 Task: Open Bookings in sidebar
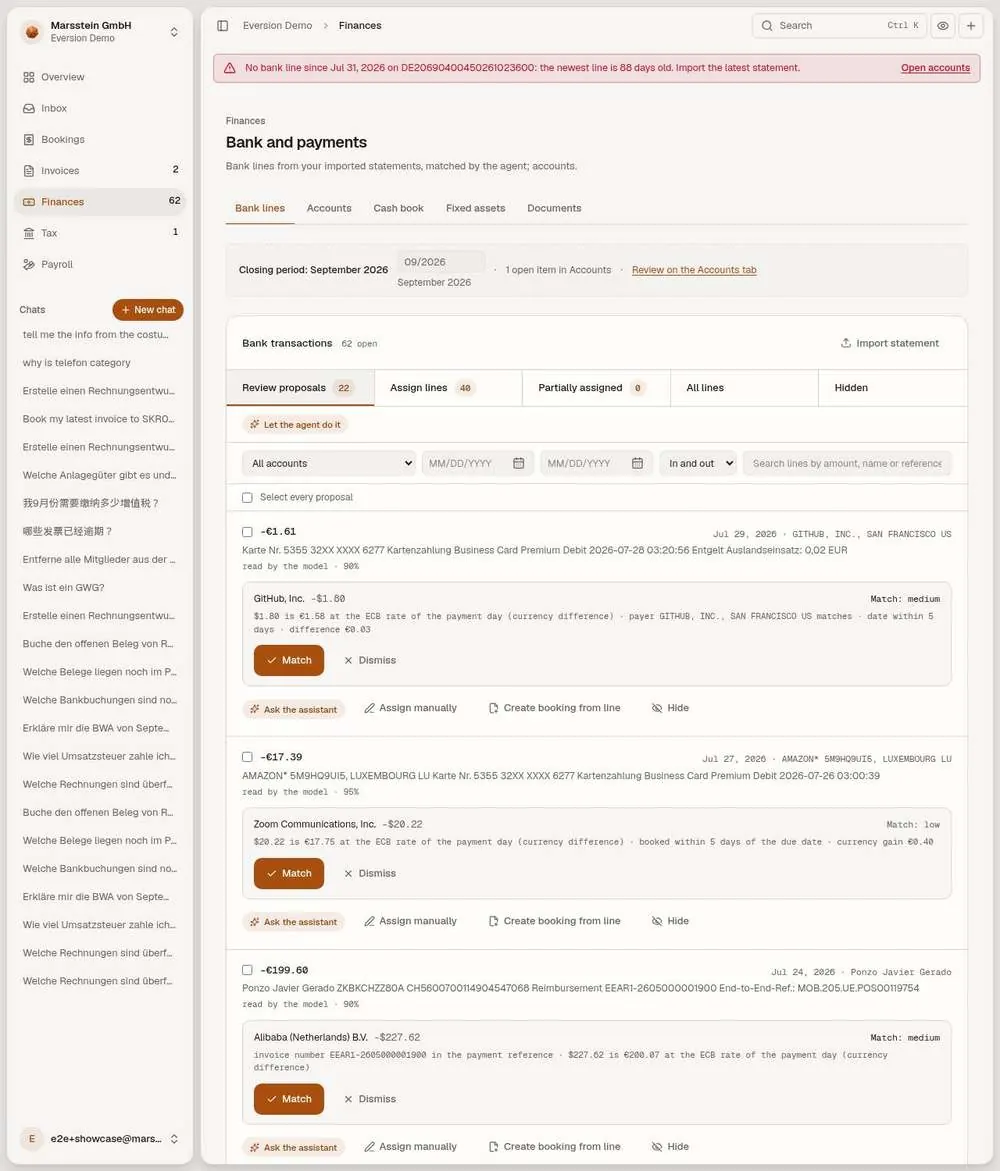click(99, 140)
